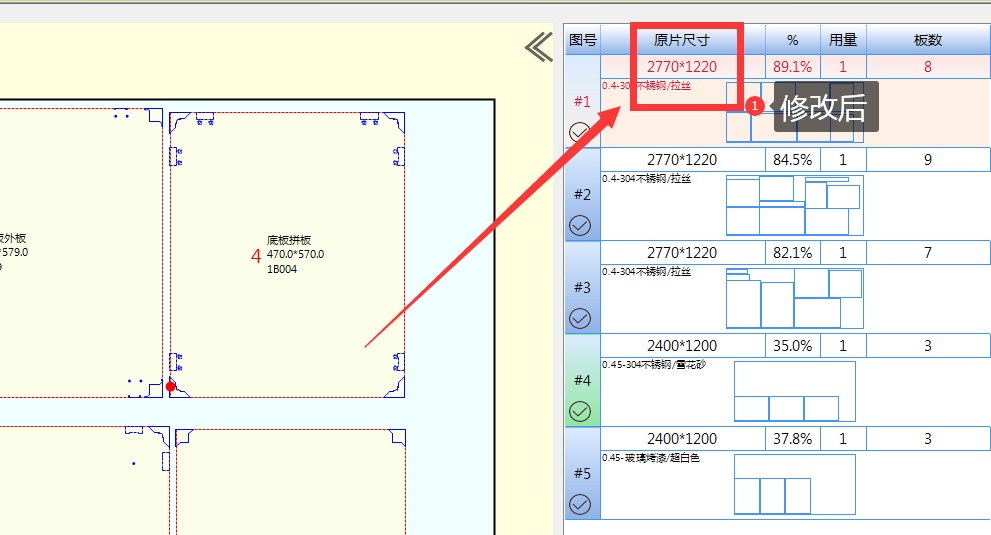Select sheet number #1 label
This screenshot has width=991, height=535.
582,101
